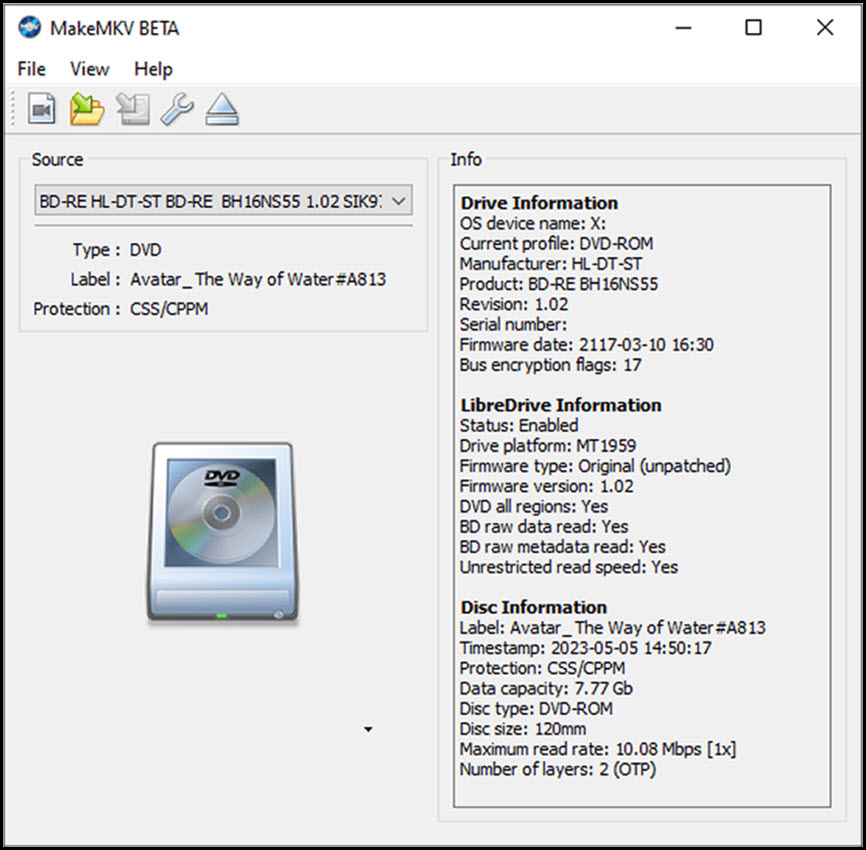Click 'BD raw metadata read: Yes' line
The height and width of the screenshot is (850, 866).
point(563,547)
